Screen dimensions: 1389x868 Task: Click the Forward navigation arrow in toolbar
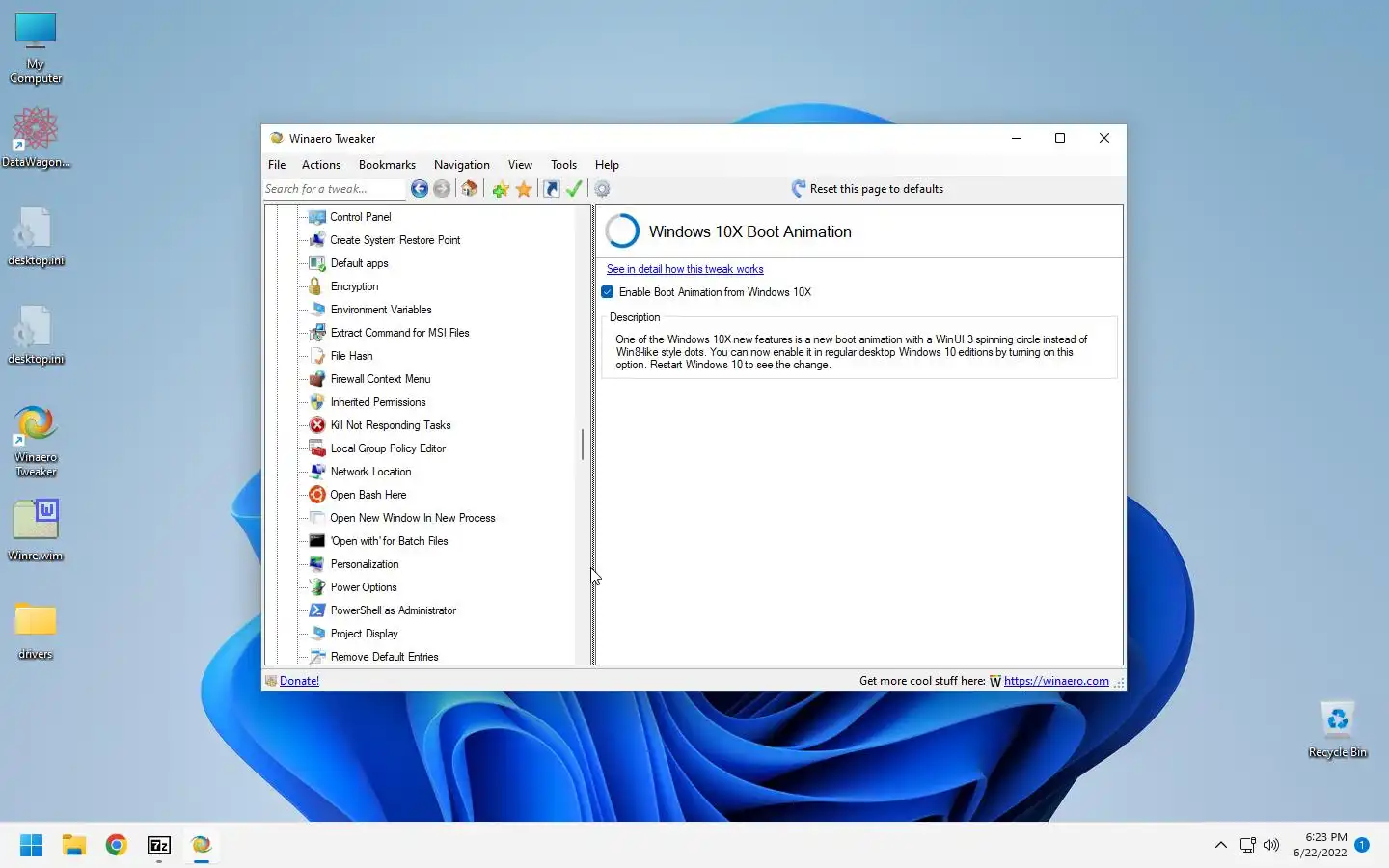pos(442,189)
